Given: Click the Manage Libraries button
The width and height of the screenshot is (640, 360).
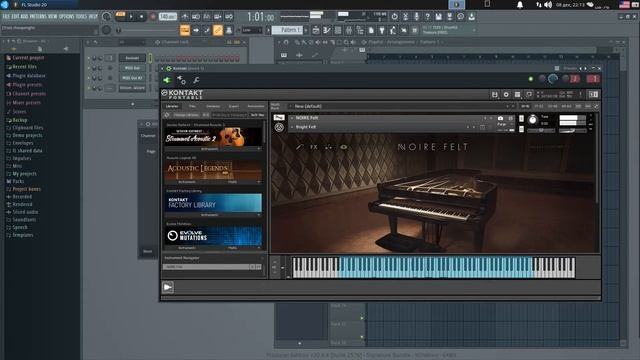Looking at the screenshot, I should click(186, 115).
